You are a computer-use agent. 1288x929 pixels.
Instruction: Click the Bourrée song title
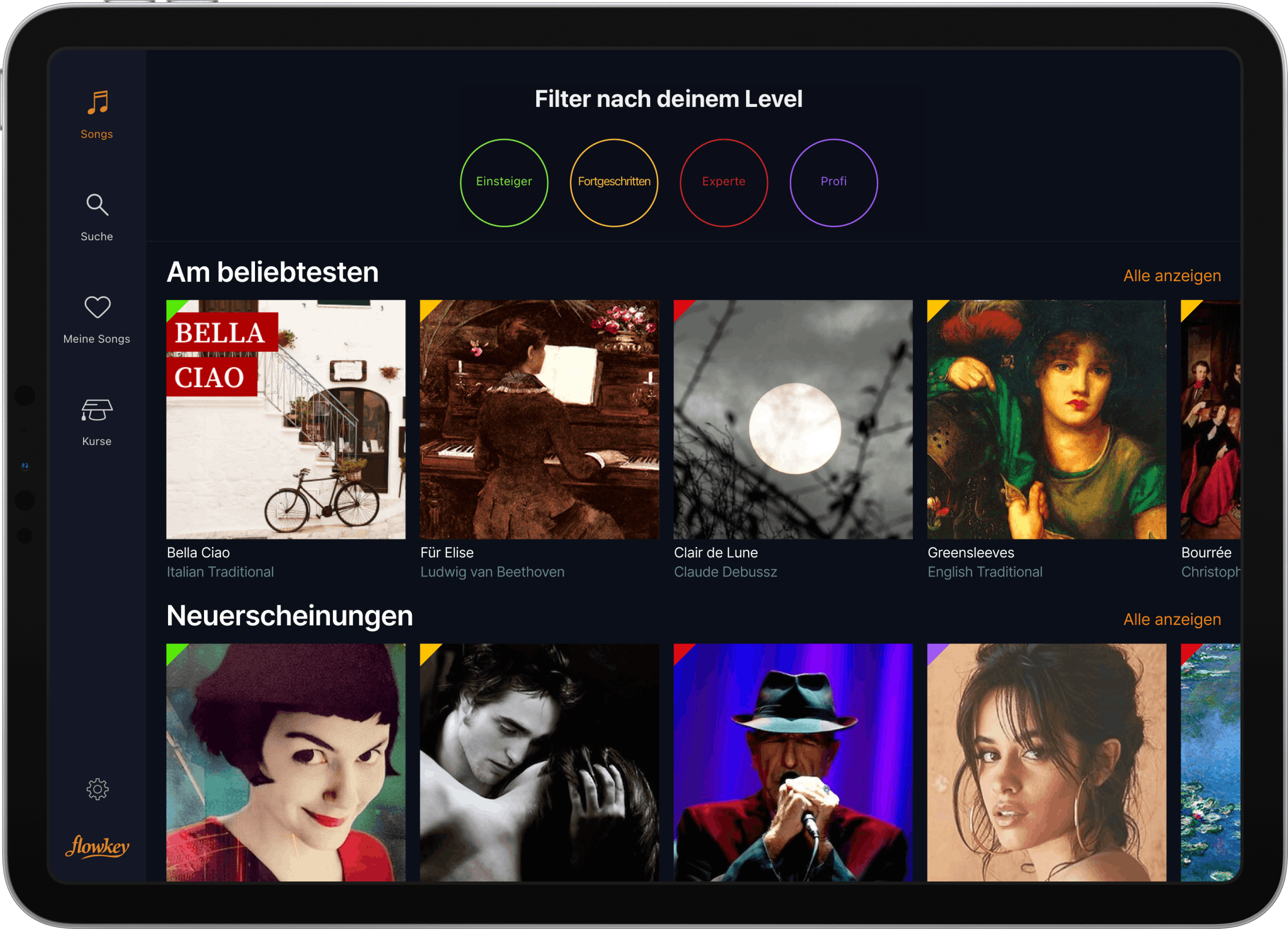point(1206,552)
